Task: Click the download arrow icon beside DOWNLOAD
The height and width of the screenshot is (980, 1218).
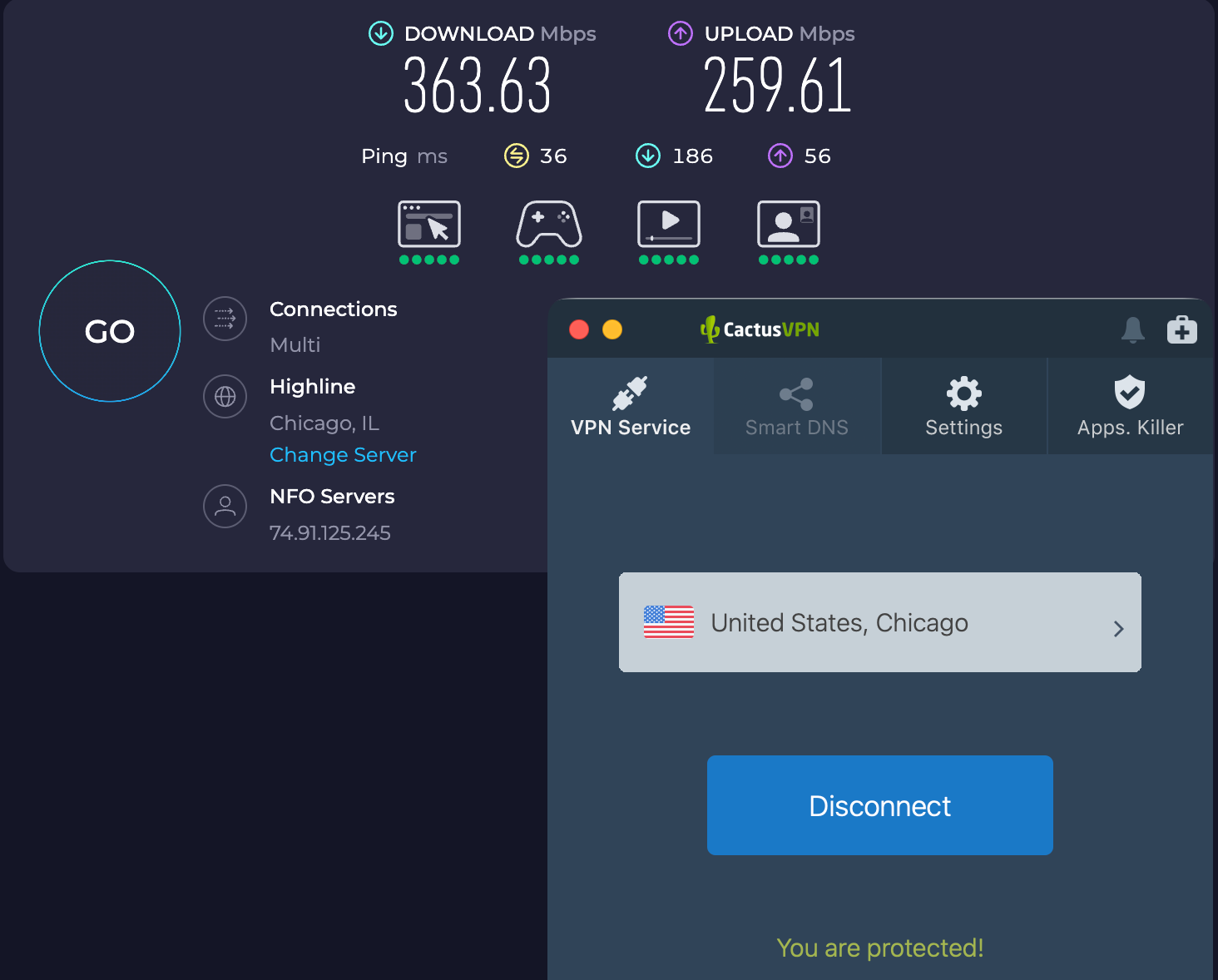Action: [381, 33]
